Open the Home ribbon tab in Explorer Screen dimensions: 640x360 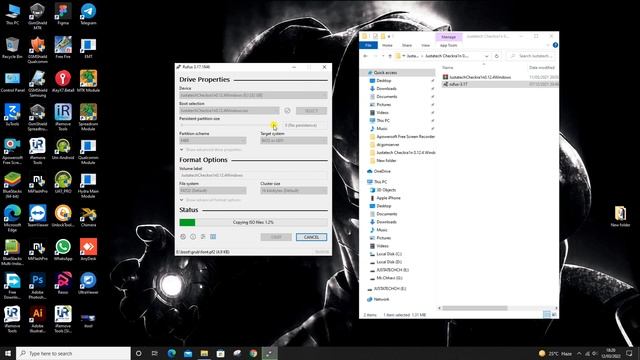pos(387,45)
